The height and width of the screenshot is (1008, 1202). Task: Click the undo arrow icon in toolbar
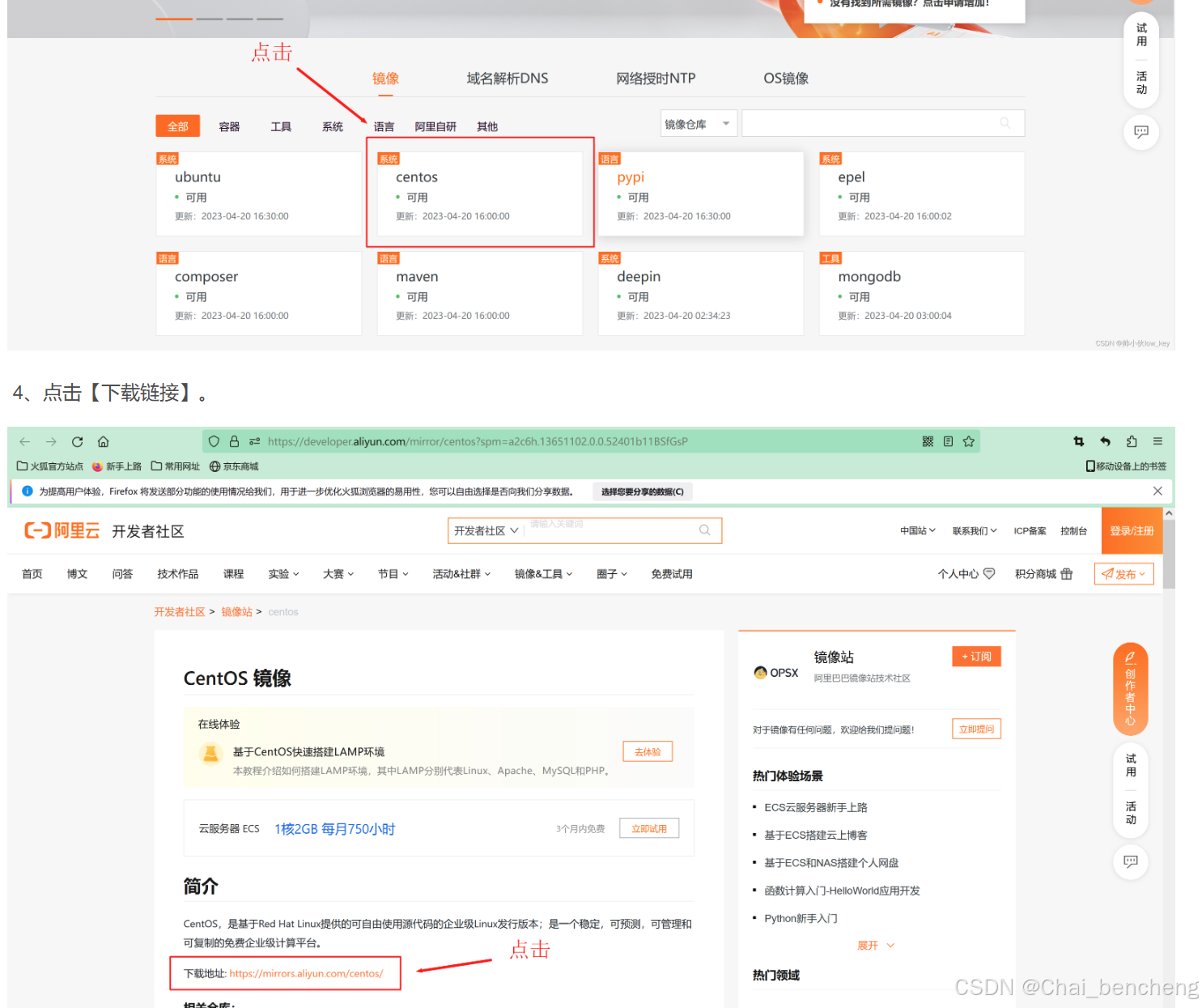[x=1105, y=441]
